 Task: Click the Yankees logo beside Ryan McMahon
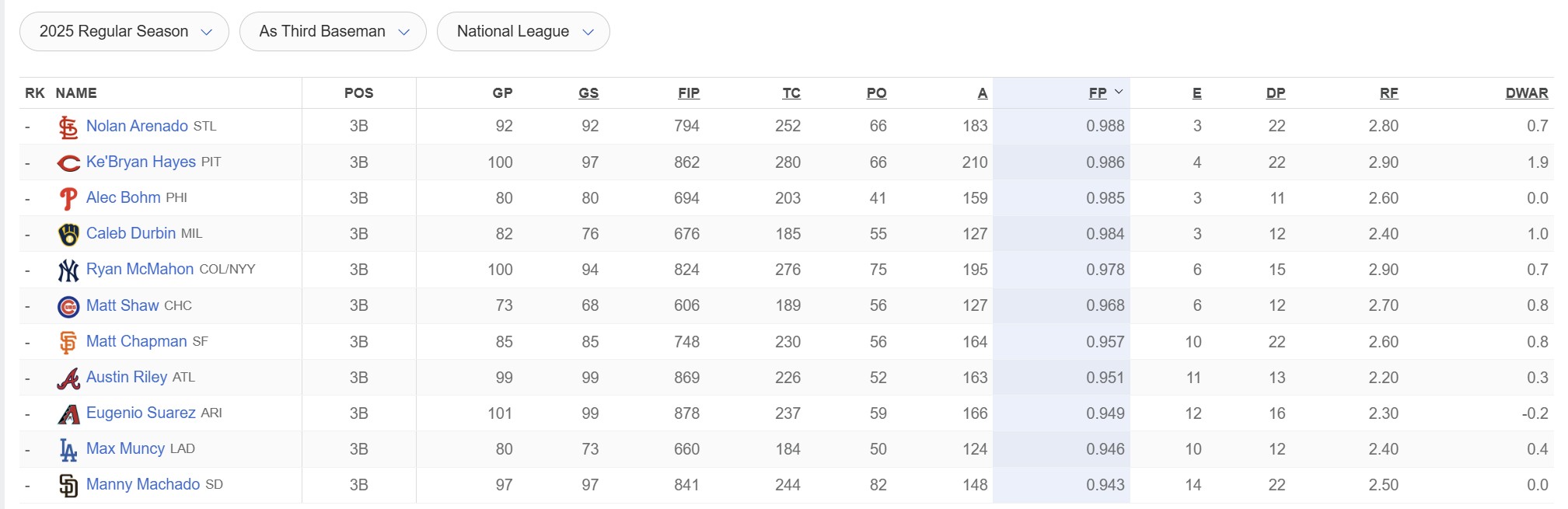(x=68, y=270)
